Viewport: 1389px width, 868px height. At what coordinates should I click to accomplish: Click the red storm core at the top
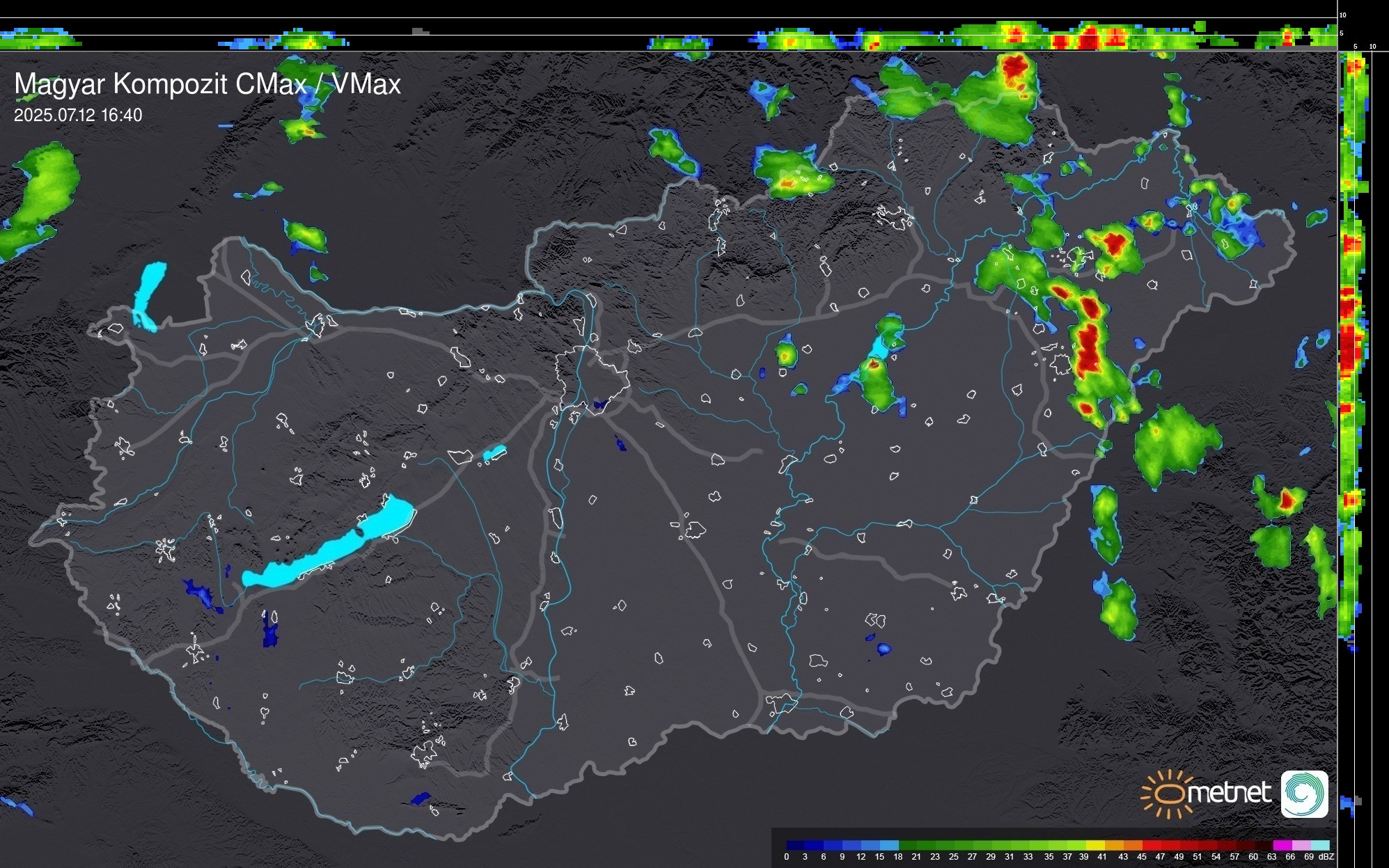click(x=1014, y=68)
